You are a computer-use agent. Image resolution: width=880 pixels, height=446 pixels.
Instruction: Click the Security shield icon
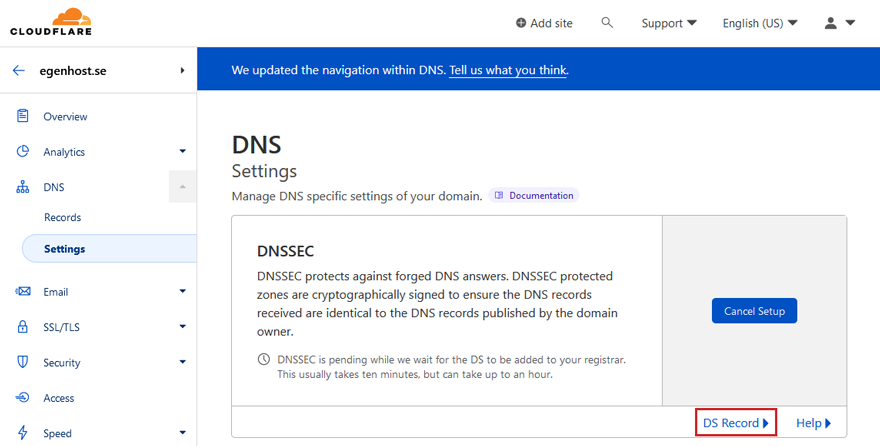(x=22, y=362)
